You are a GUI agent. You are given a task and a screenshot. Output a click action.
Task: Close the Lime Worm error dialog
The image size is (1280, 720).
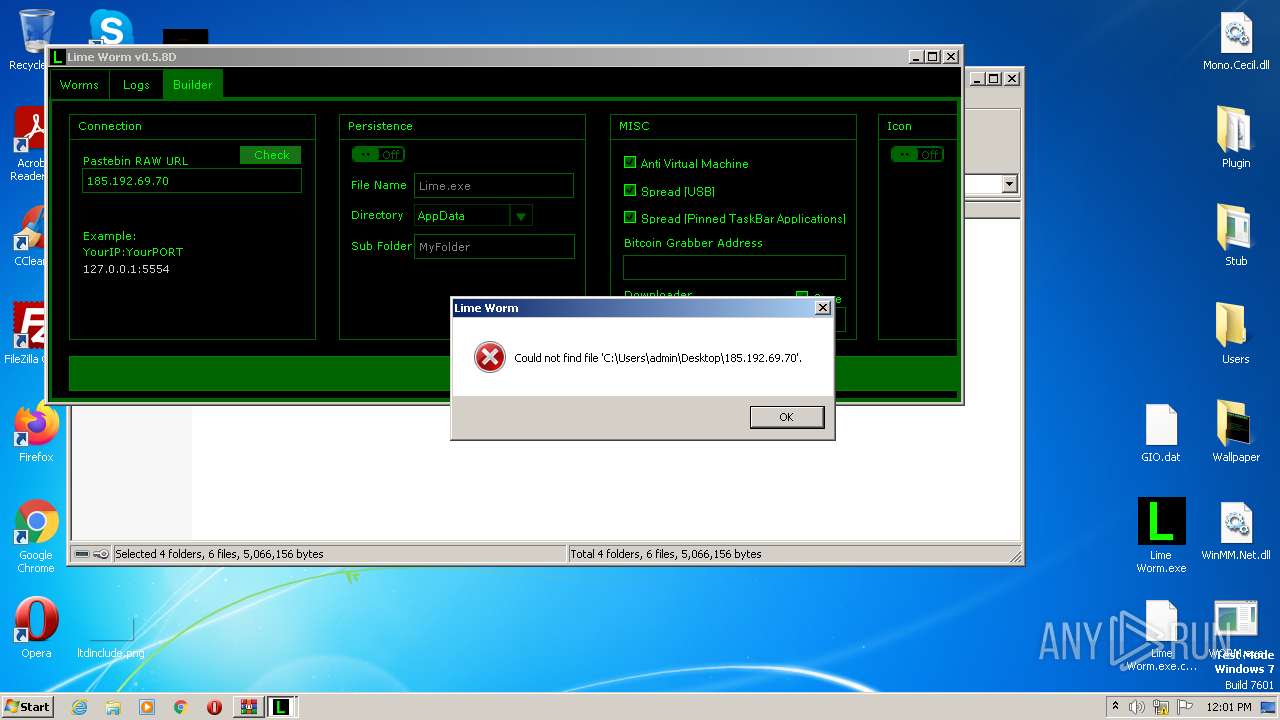822,308
